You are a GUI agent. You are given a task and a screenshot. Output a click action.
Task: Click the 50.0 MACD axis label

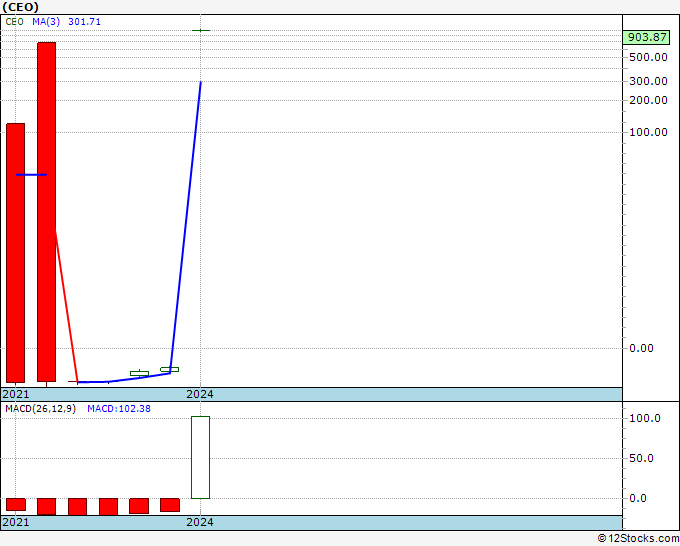[641, 458]
